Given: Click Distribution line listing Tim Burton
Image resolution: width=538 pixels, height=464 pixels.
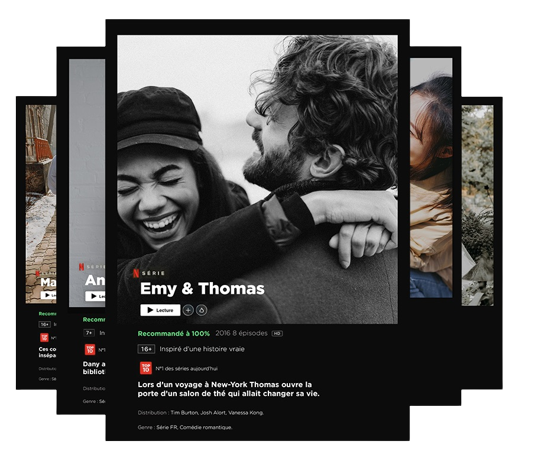Looking at the screenshot, I should pos(201,413).
